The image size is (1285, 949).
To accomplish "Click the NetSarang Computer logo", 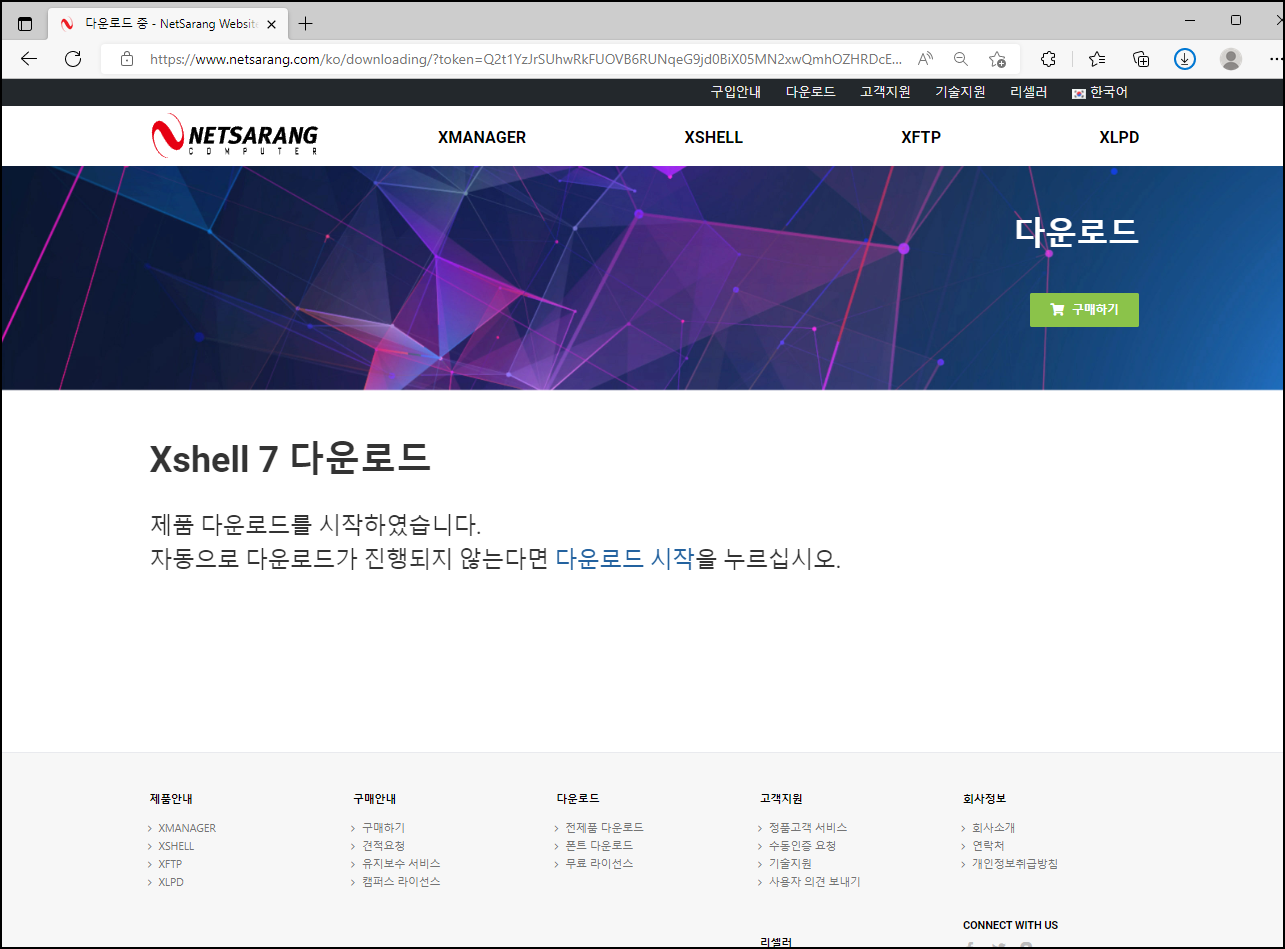I will pos(235,135).
